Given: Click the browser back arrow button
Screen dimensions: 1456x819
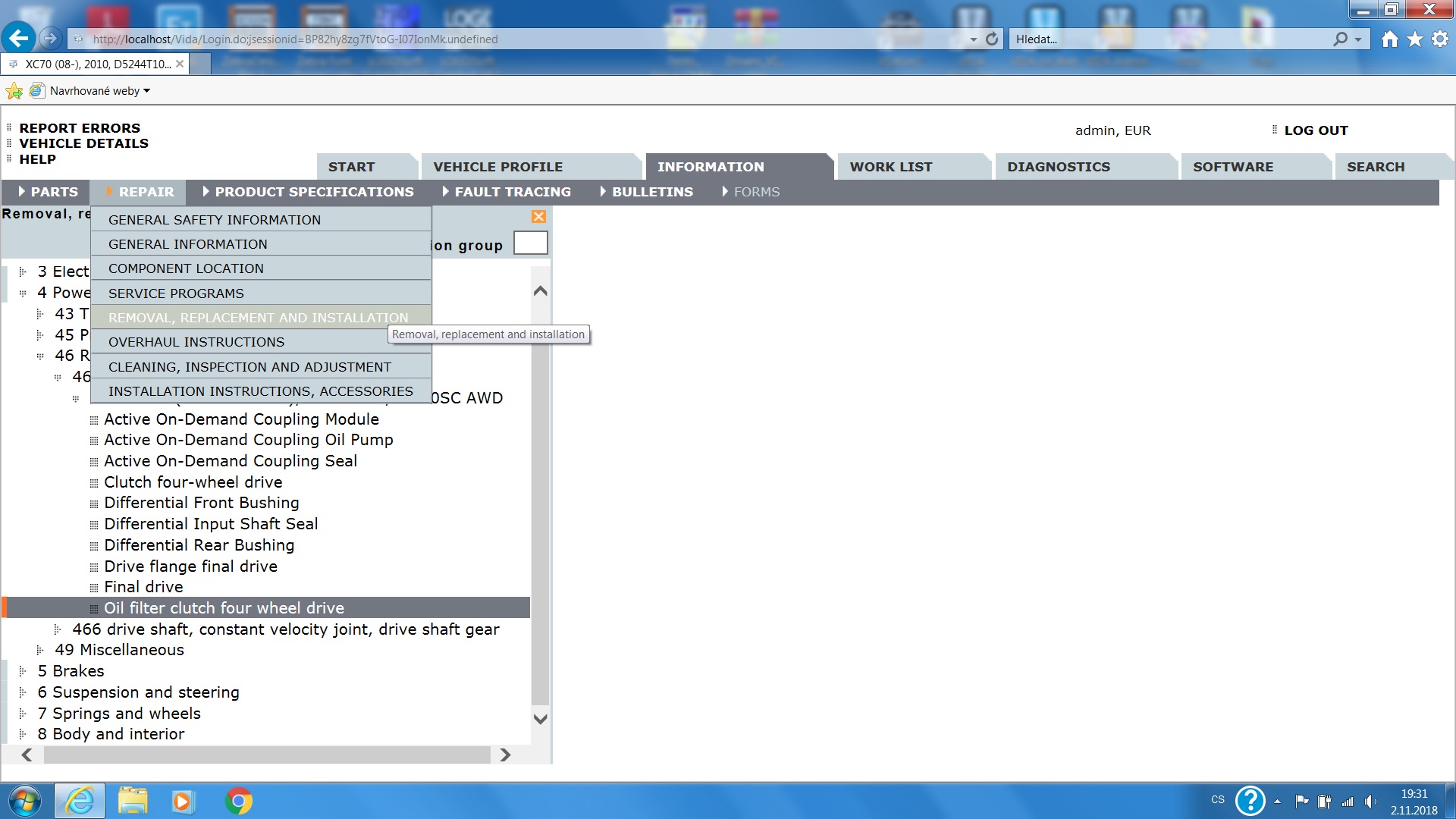Looking at the screenshot, I should tap(19, 39).
